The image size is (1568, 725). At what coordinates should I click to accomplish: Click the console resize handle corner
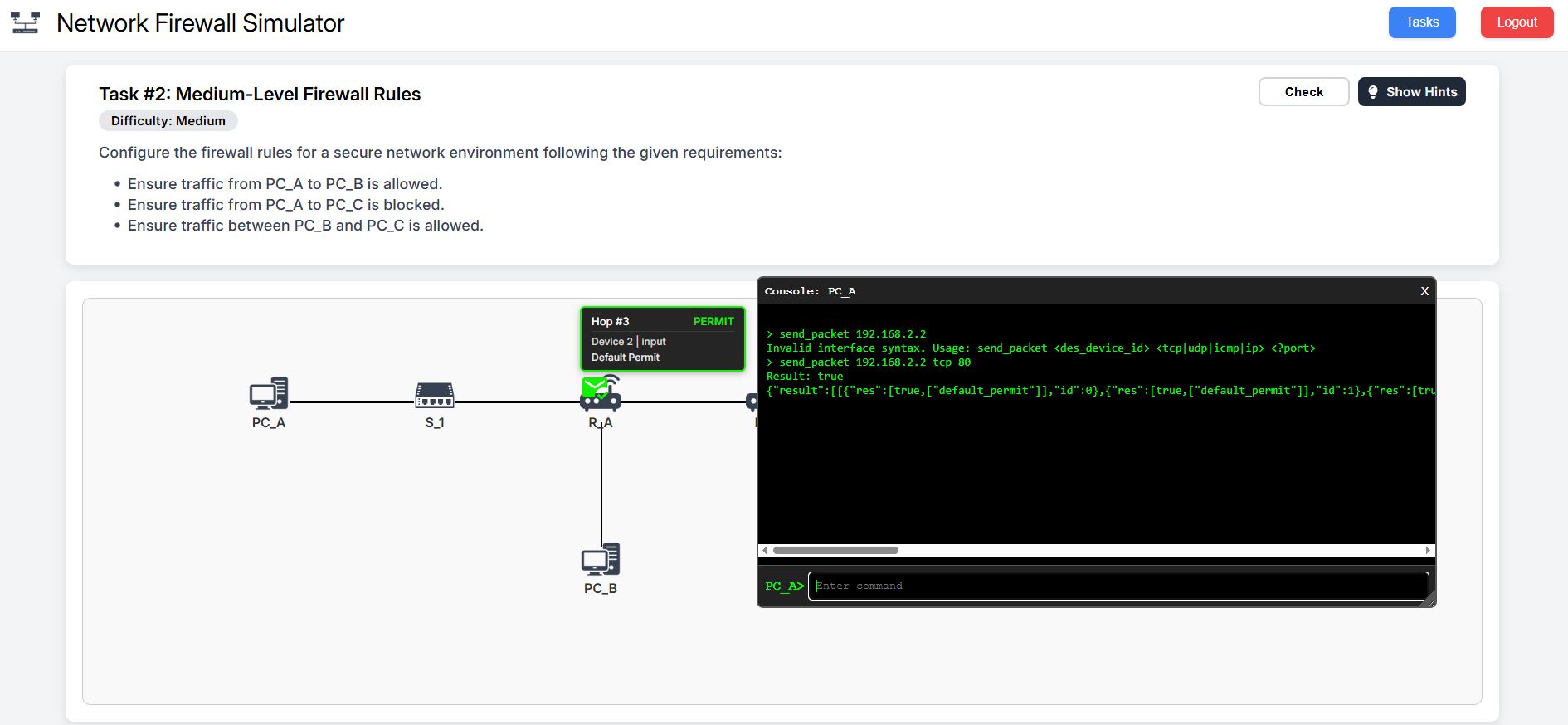[x=1429, y=601]
